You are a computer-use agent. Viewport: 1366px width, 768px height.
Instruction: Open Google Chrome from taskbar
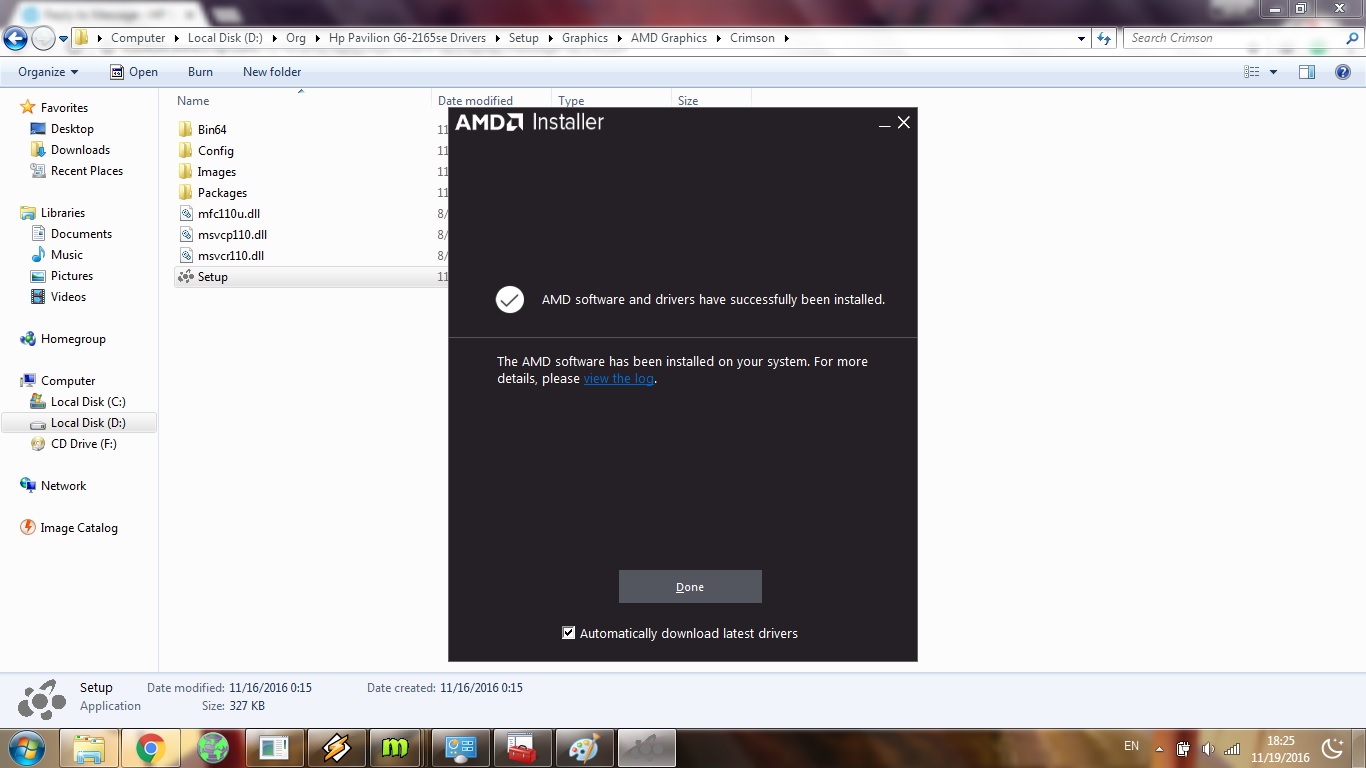[151, 748]
